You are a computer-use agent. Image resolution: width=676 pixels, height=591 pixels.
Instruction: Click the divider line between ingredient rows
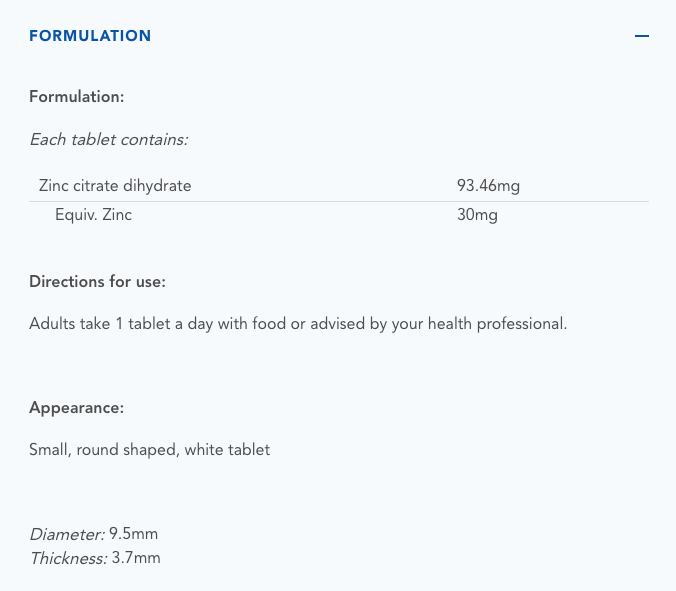point(340,201)
